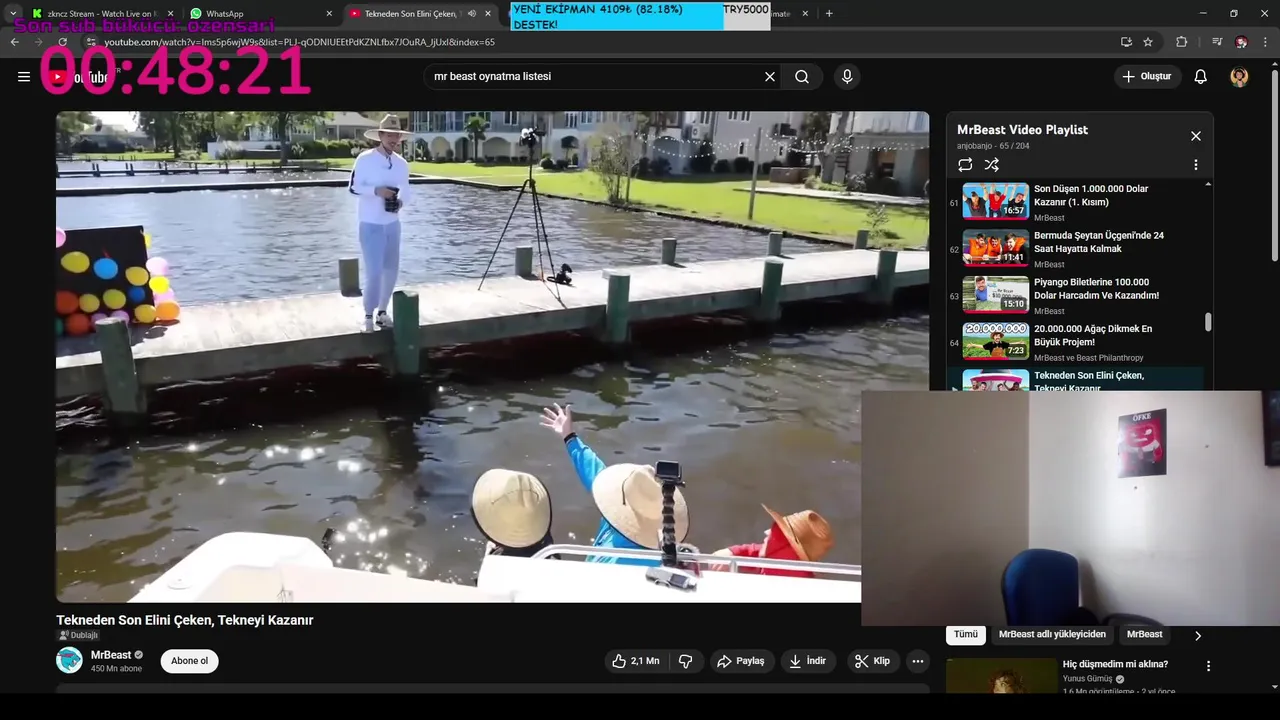Open the media controls icon in toolbar
The image size is (1280, 720).
1217,42
